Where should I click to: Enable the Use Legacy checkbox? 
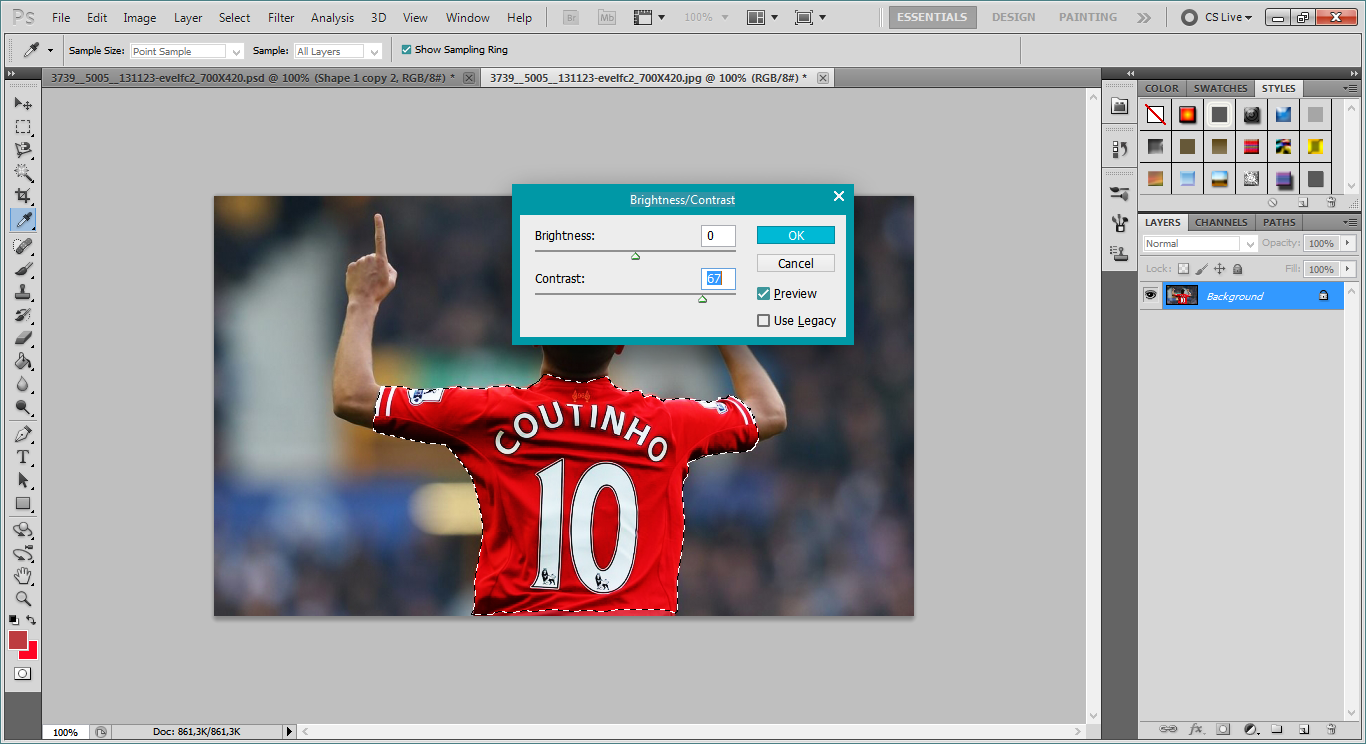point(764,321)
